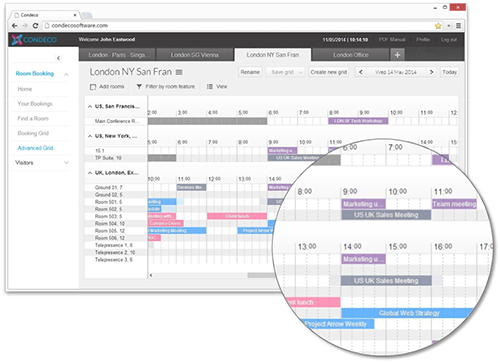This screenshot has width=500, height=363.
Task: Reload the page with the refresh icon
Action: click(35, 26)
